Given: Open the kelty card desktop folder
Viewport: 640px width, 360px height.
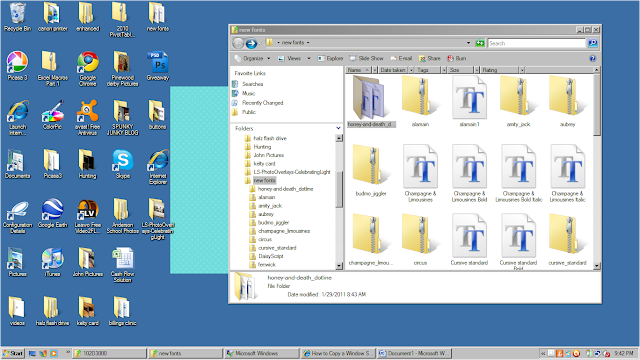Looking at the screenshot, I should point(87,311).
